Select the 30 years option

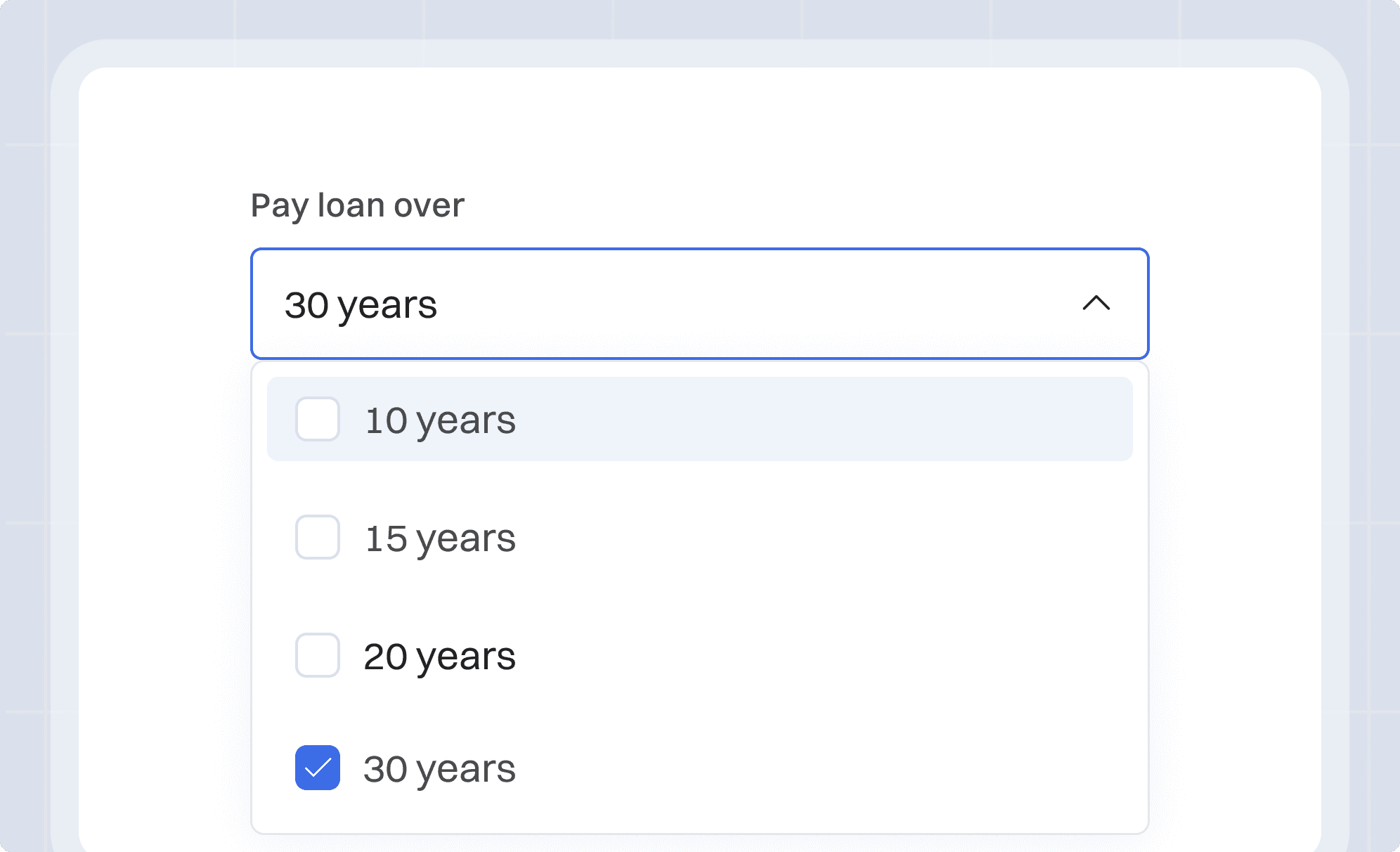coord(440,768)
